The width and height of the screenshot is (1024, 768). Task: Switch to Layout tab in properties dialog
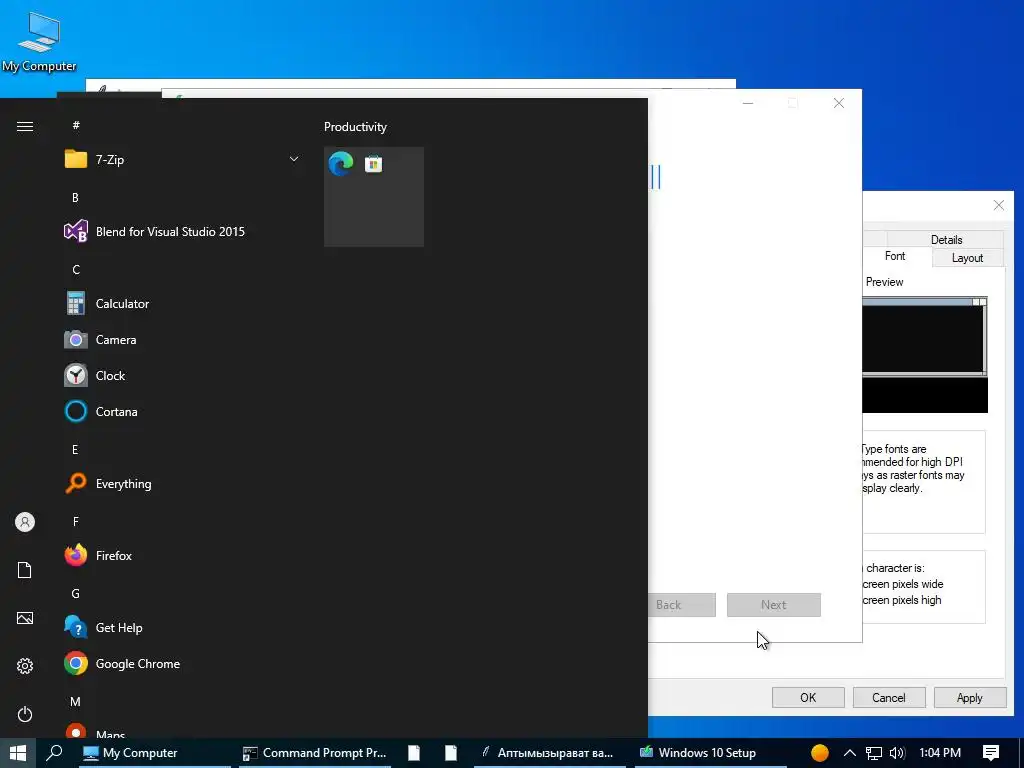(x=967, y=258)
